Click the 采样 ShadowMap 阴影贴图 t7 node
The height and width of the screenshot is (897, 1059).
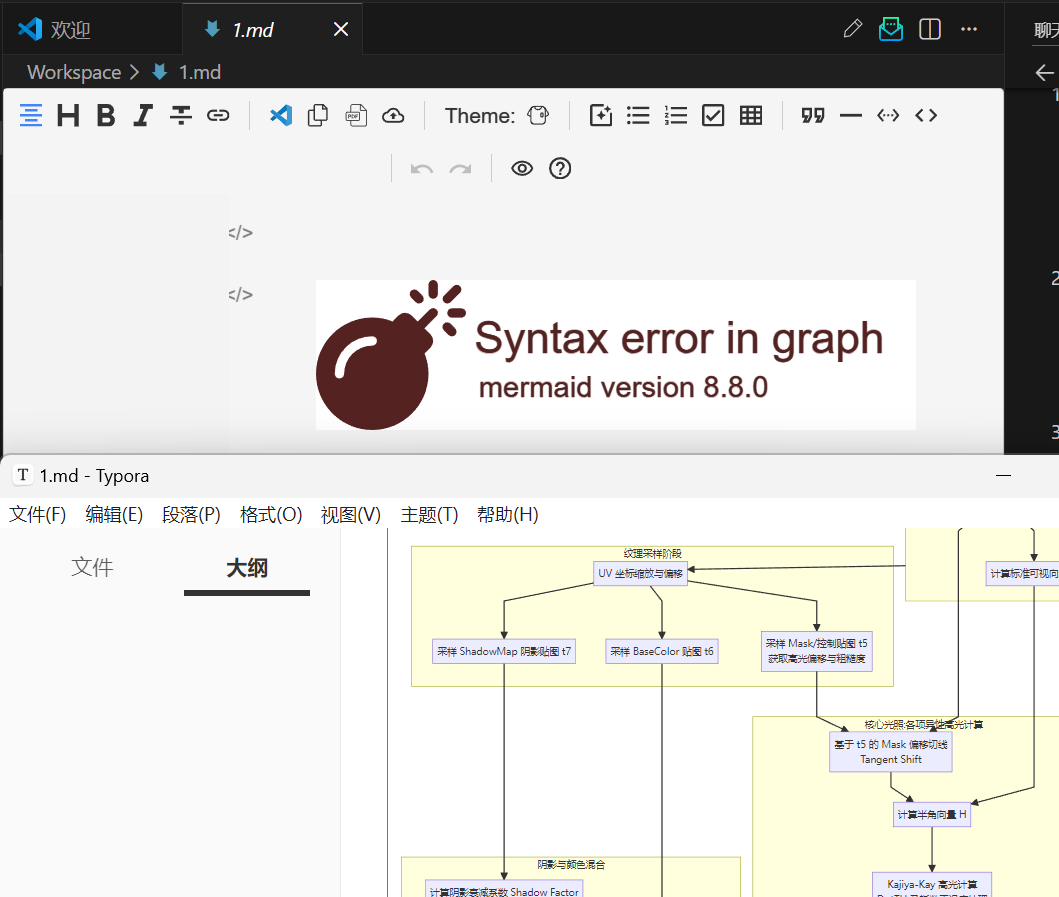click(504, 651)
